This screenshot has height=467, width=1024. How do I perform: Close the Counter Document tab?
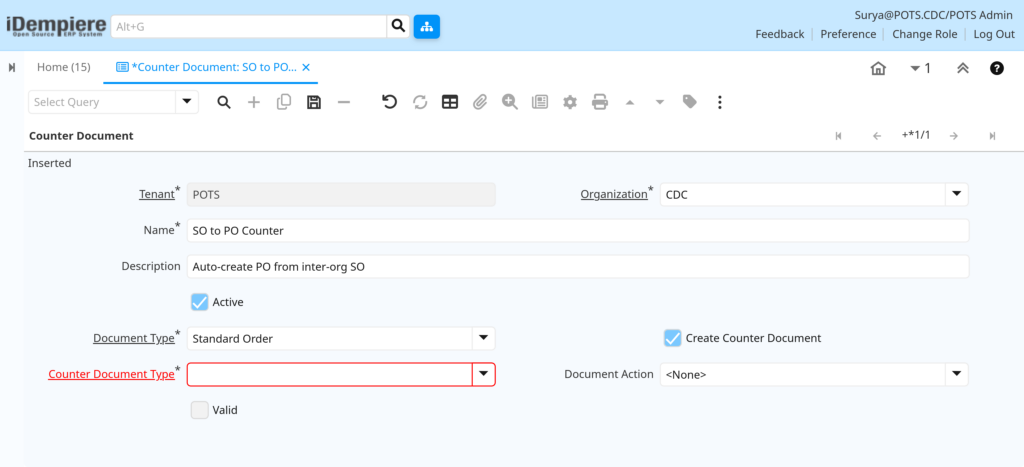pyautogui.click(x=306, y=67)
